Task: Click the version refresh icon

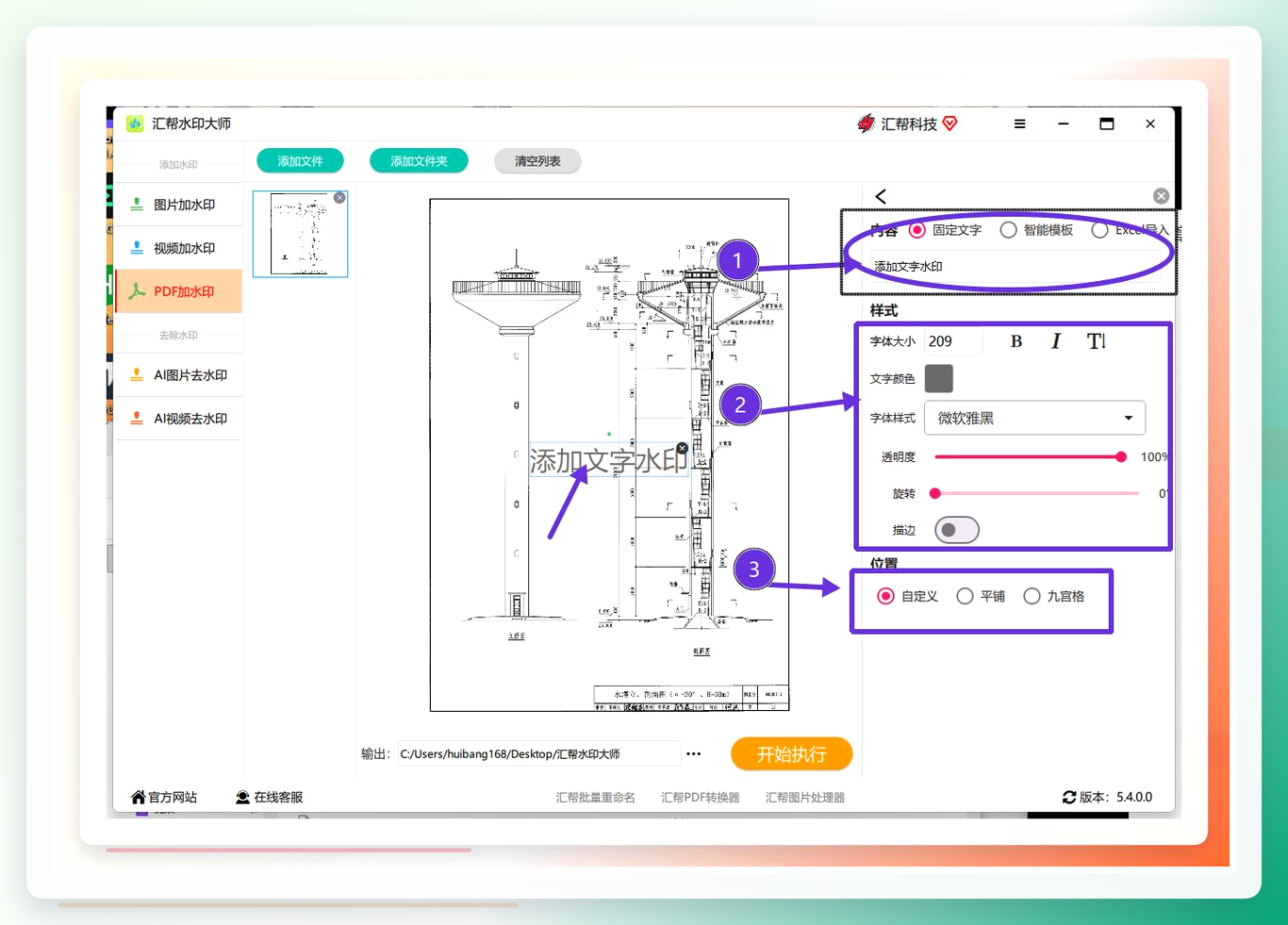Action: (1069, 797)
